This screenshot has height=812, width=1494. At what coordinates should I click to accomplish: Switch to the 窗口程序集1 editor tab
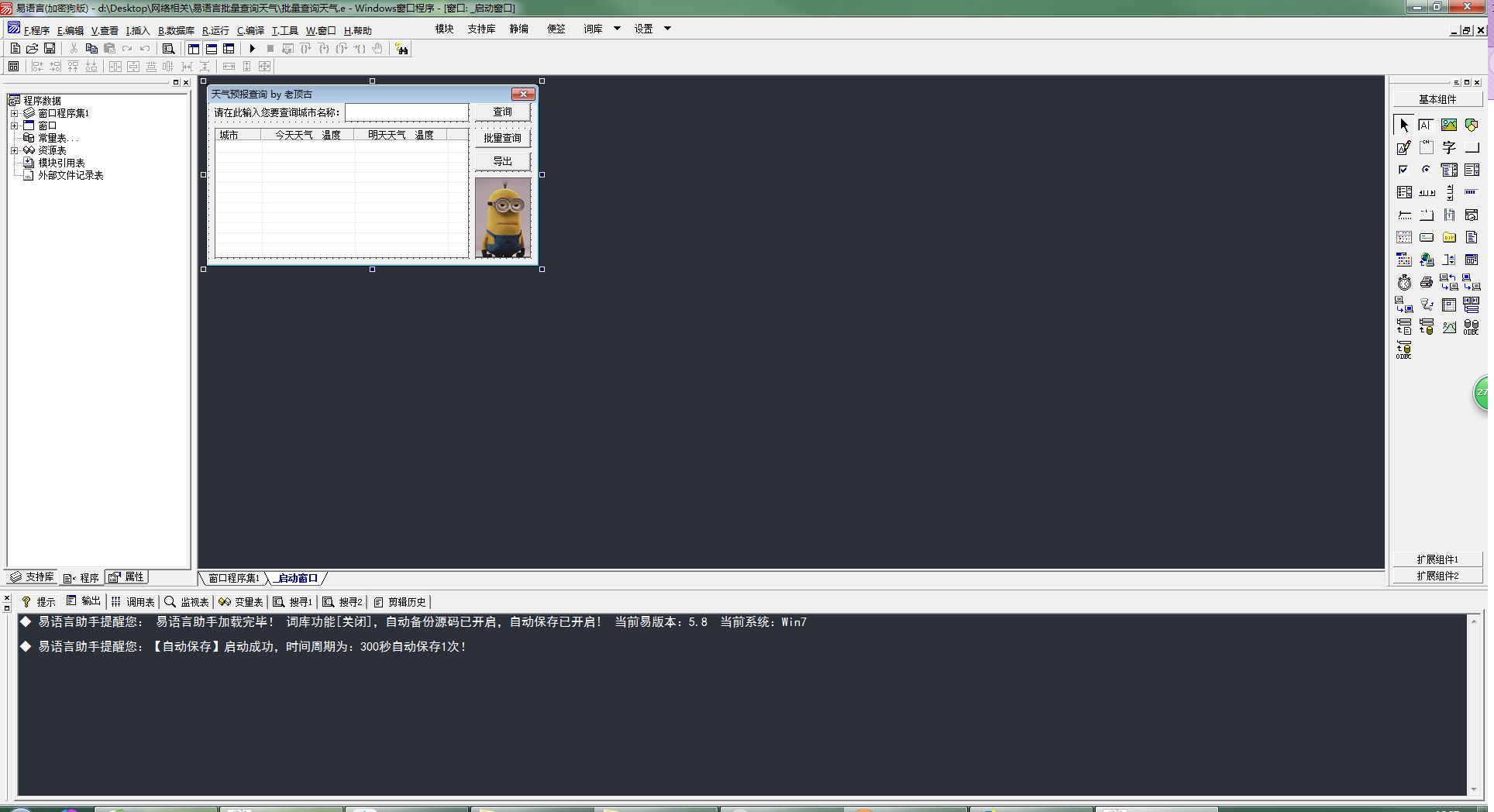click(x=234, y=578)
